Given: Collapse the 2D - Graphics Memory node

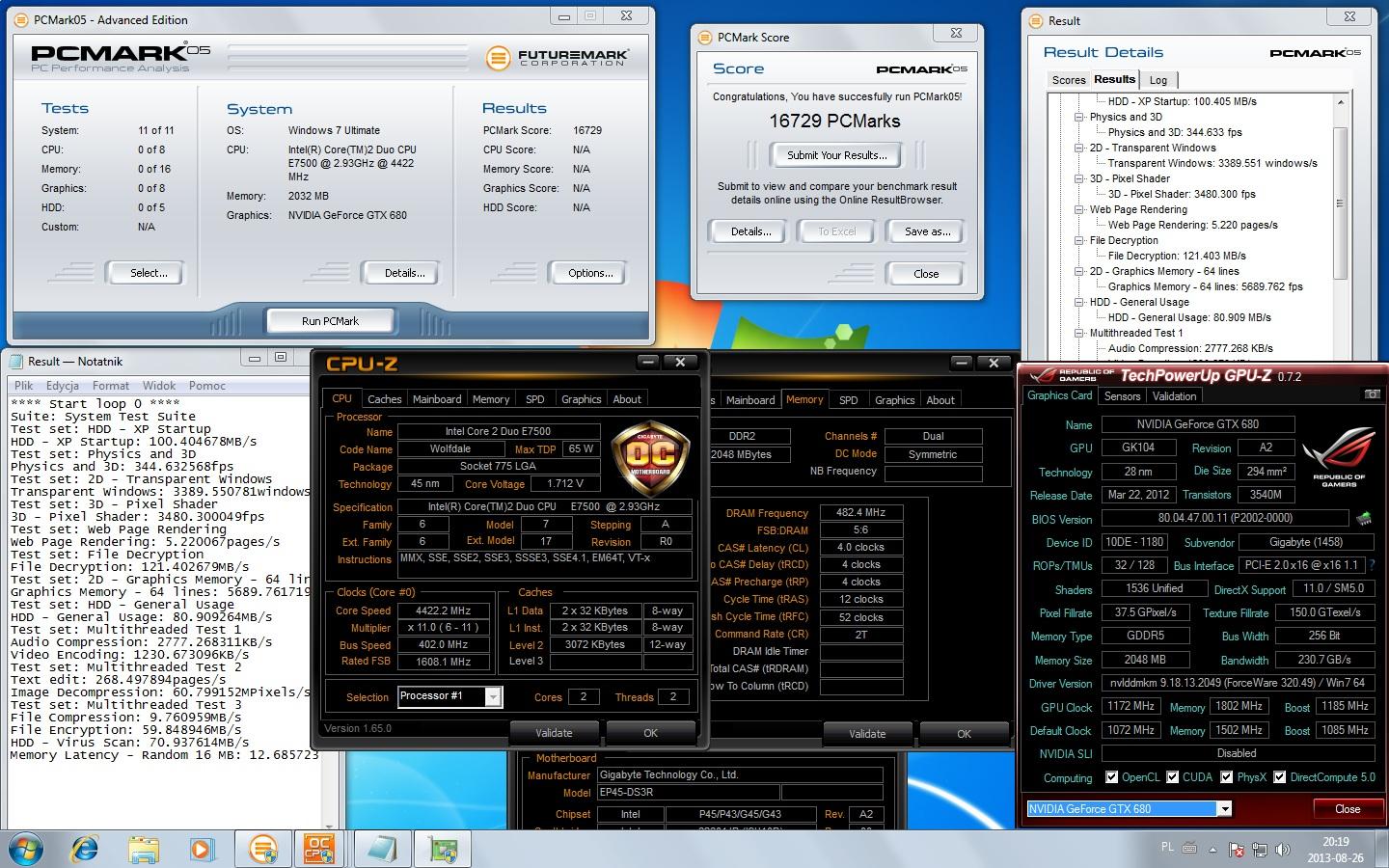Looking at the screenshot, I should 1079,271.
